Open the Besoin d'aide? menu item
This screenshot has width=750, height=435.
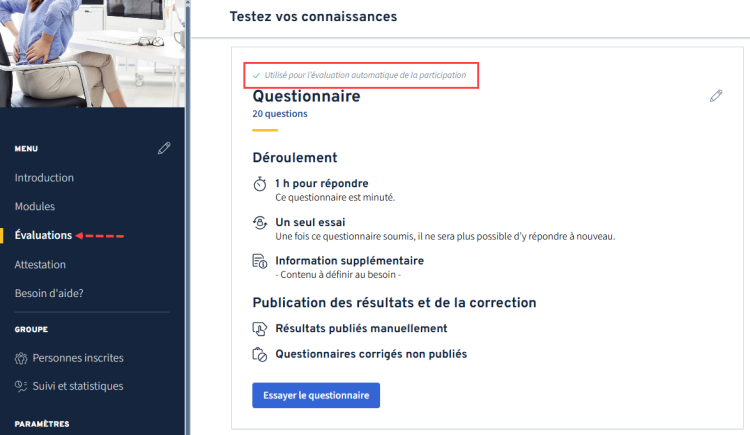tap(49, 294)
